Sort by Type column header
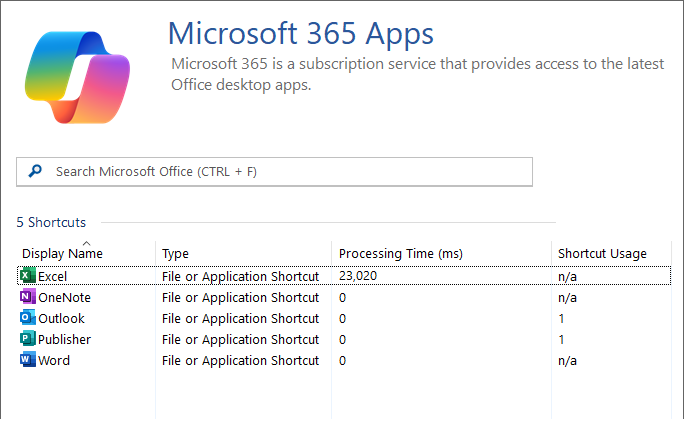This screenshot has width=684, height=421. coord(175,254)
